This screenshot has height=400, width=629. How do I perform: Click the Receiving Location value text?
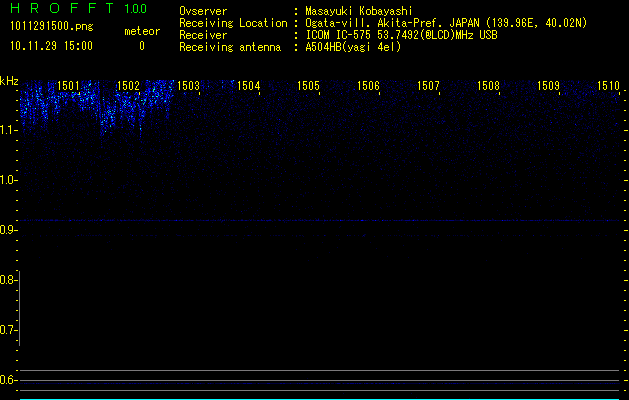click(x=446, y=23)
